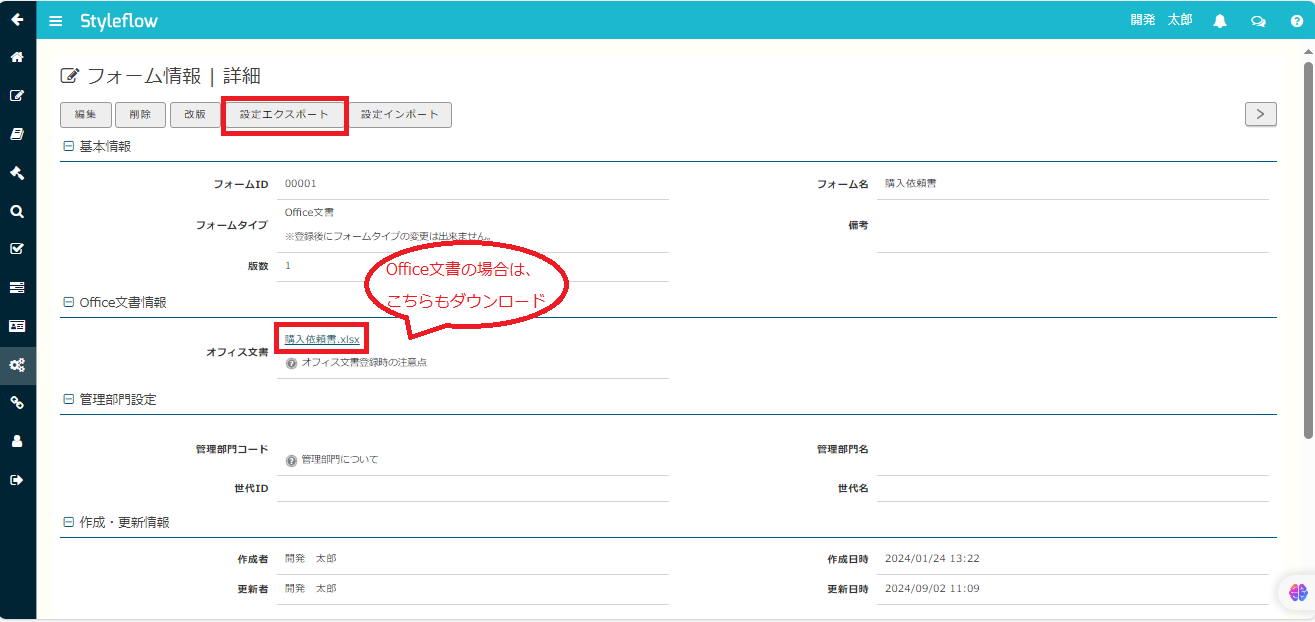The height and width of the screenshot is (622, 1315).
Task: Click the 削除 button
Action: [x=141, y=115]
